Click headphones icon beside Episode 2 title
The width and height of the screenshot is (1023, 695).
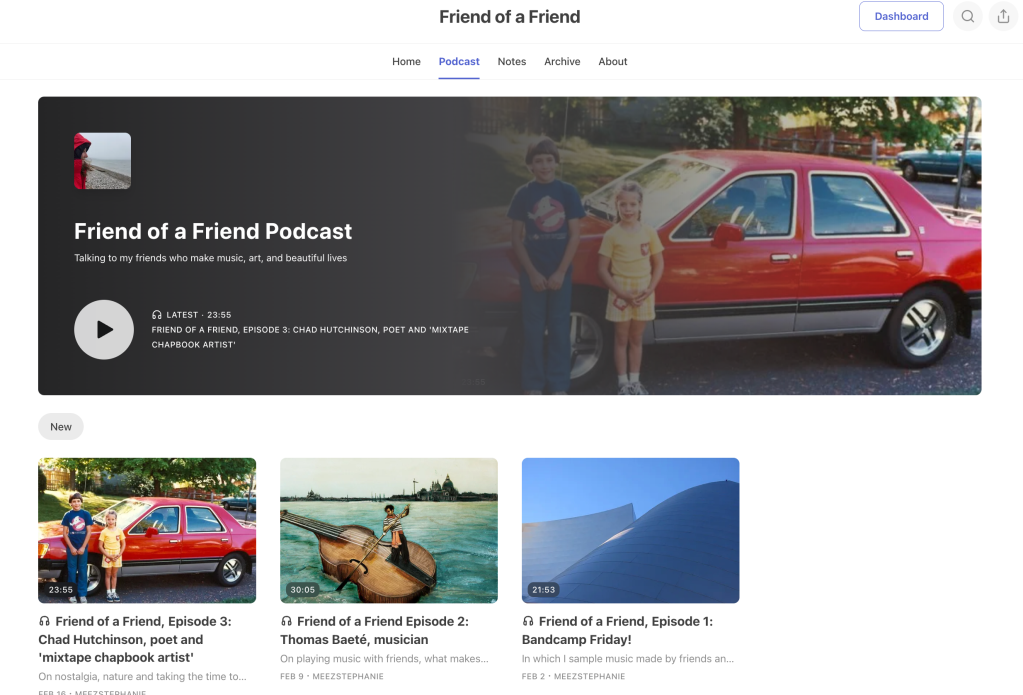(x=286, y=621)
